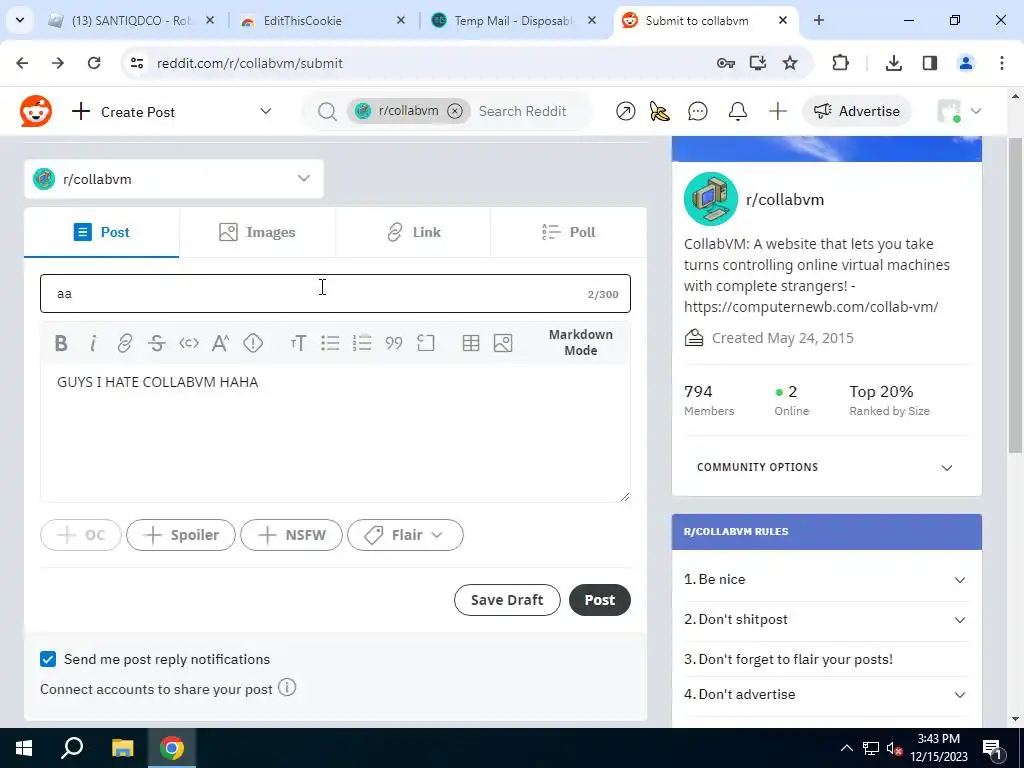
Task: Switch to Markdown Mode
Action: pos(581,342)
